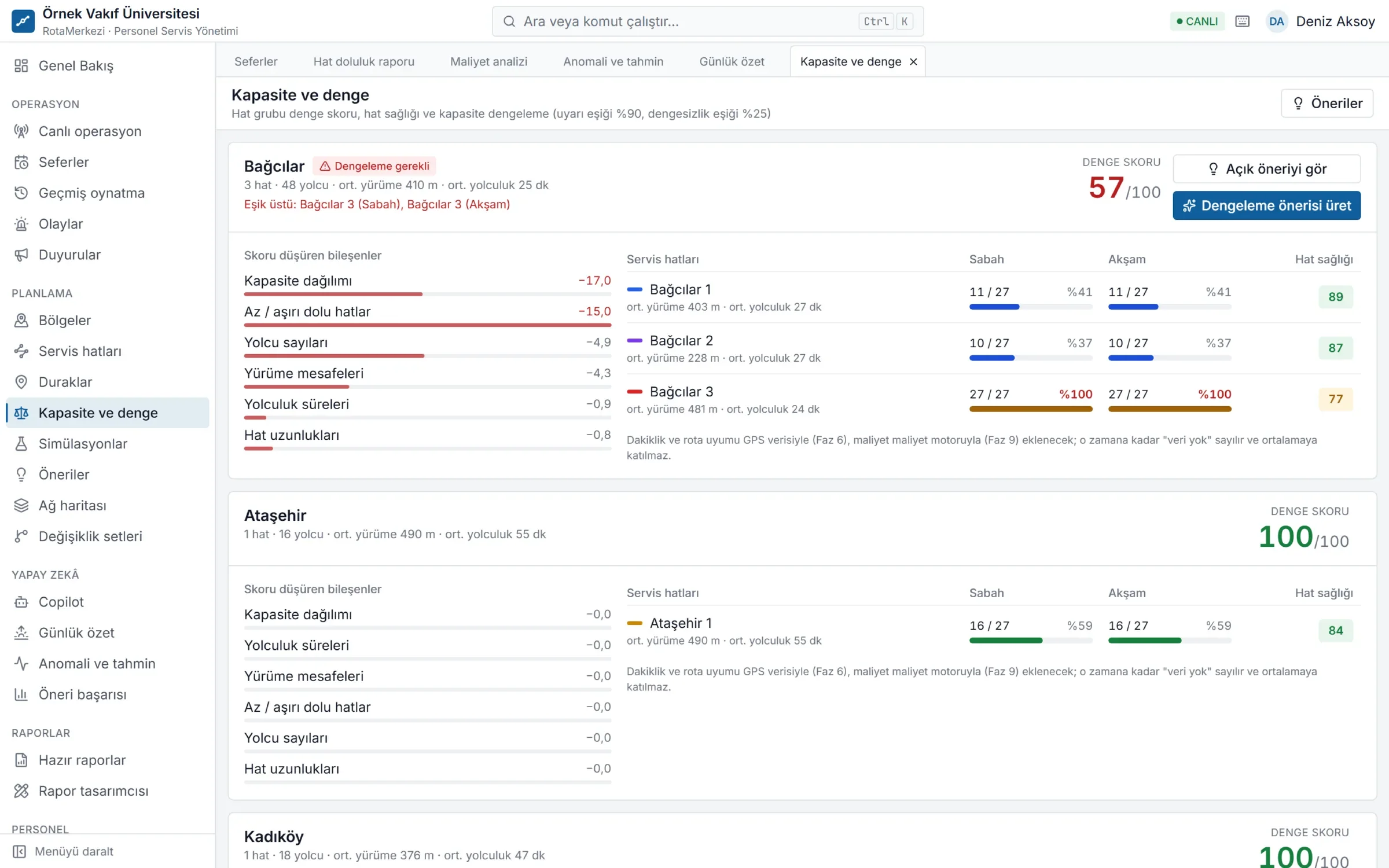
Task: Open Seferler in sidebar Operasyon section
Action: pos(107,162)
